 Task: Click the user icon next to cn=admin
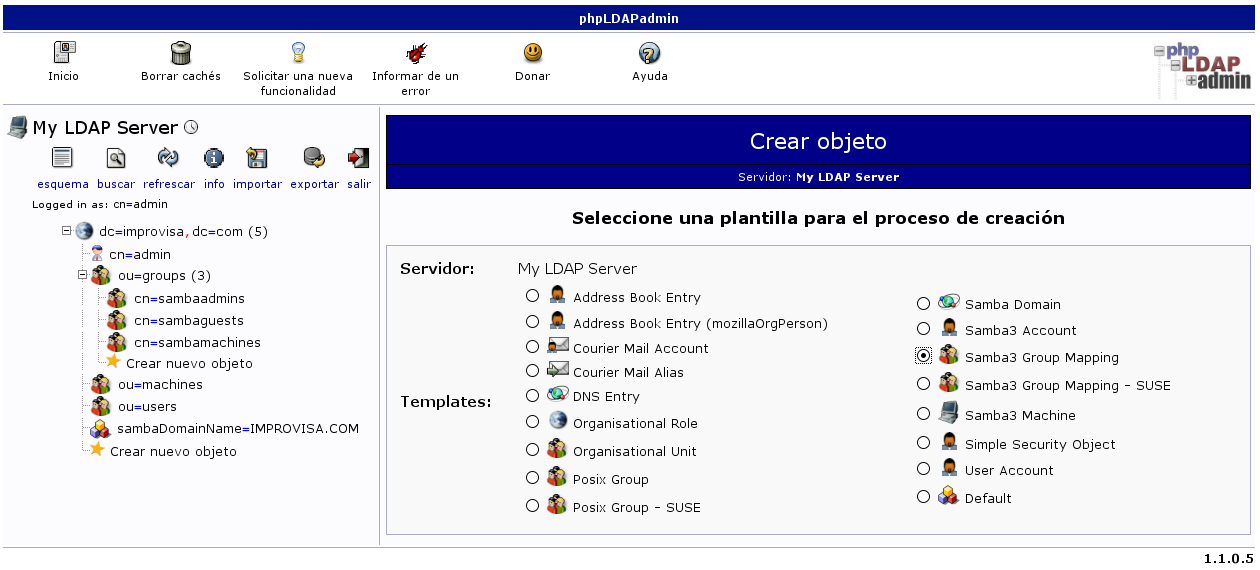[97, 254]
